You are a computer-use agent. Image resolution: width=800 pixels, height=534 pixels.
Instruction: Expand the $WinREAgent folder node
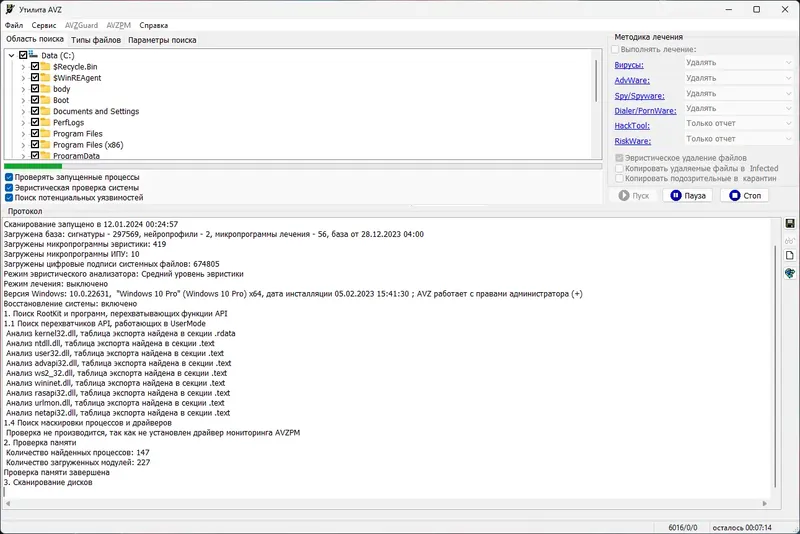23,78
